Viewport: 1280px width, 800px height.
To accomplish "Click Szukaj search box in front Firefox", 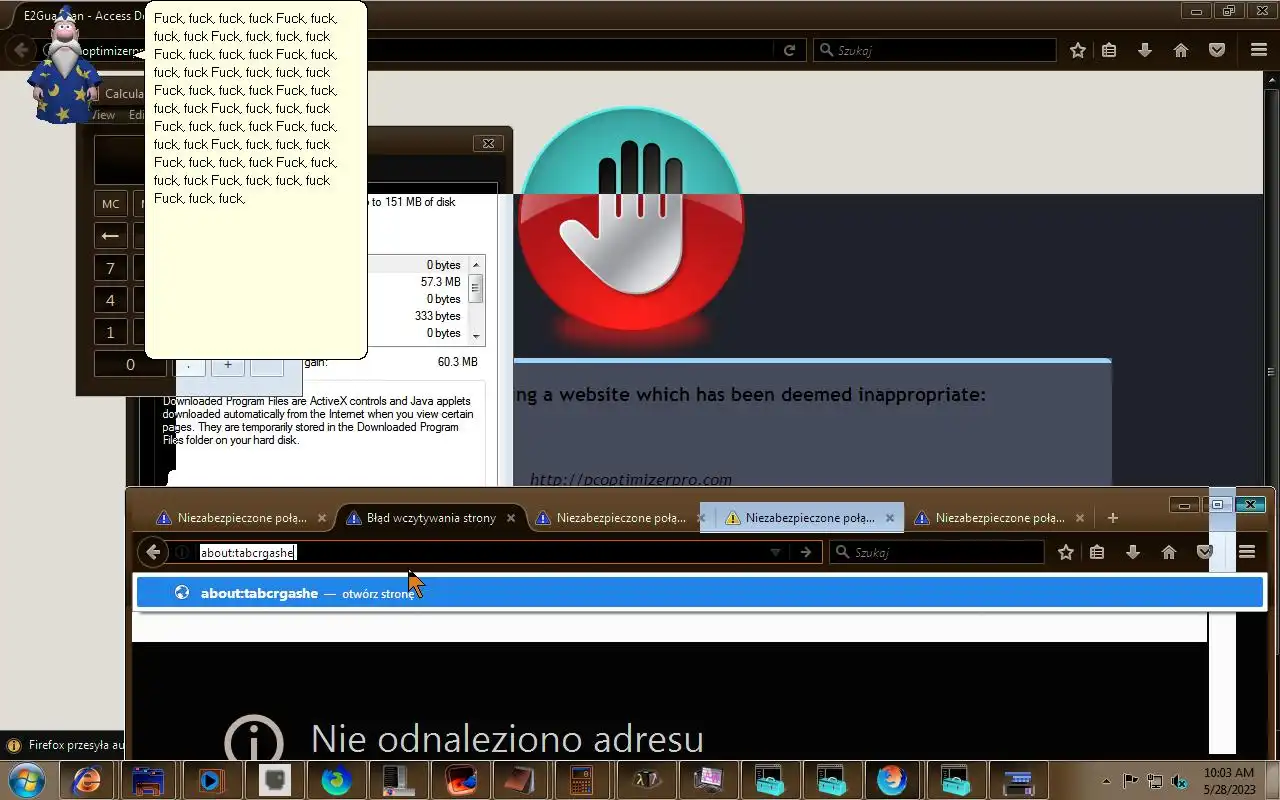I will click(x=937, y=552).
